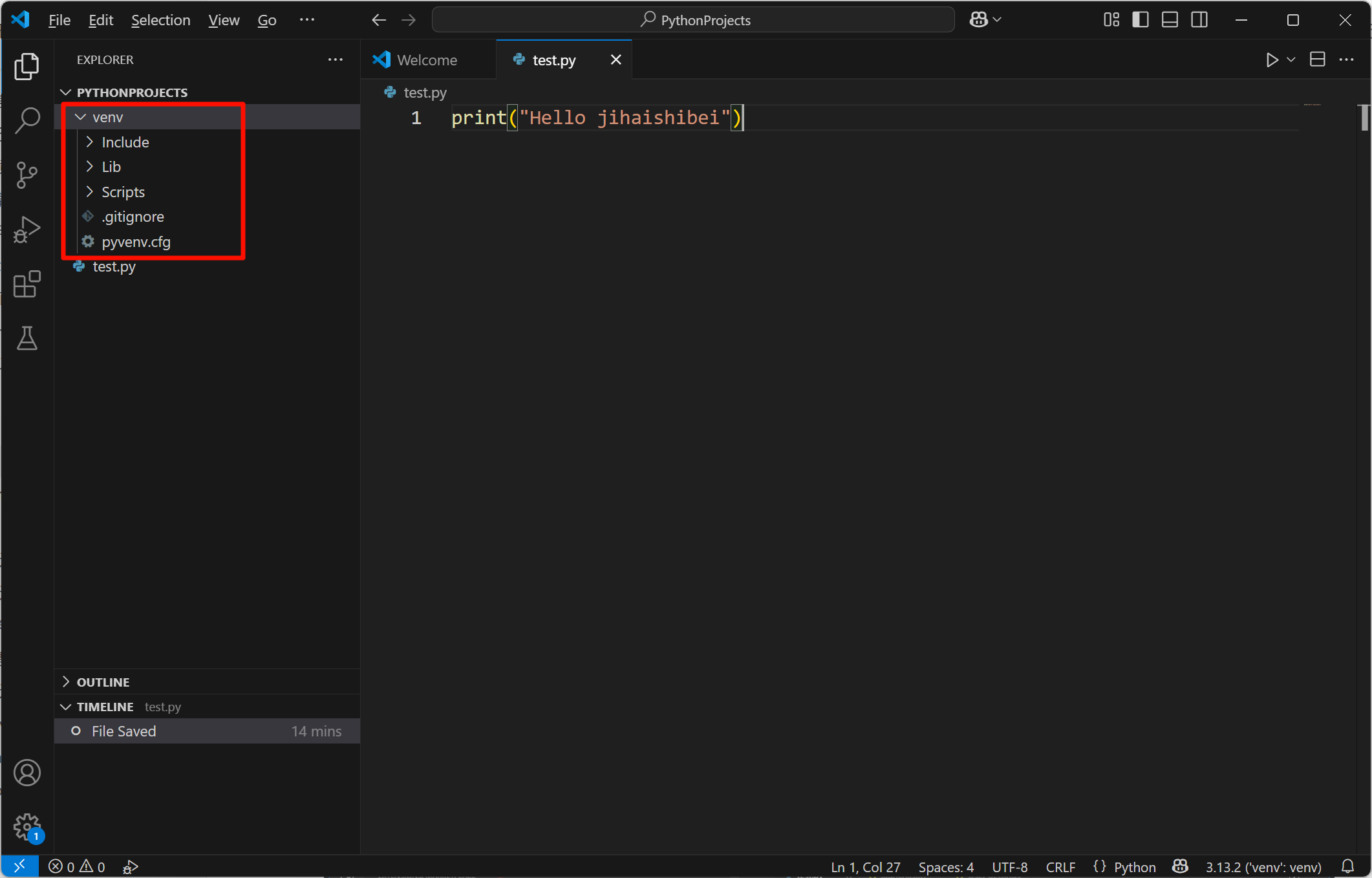Expand the Include folder
1372x878 pixels.
(125, 142)
